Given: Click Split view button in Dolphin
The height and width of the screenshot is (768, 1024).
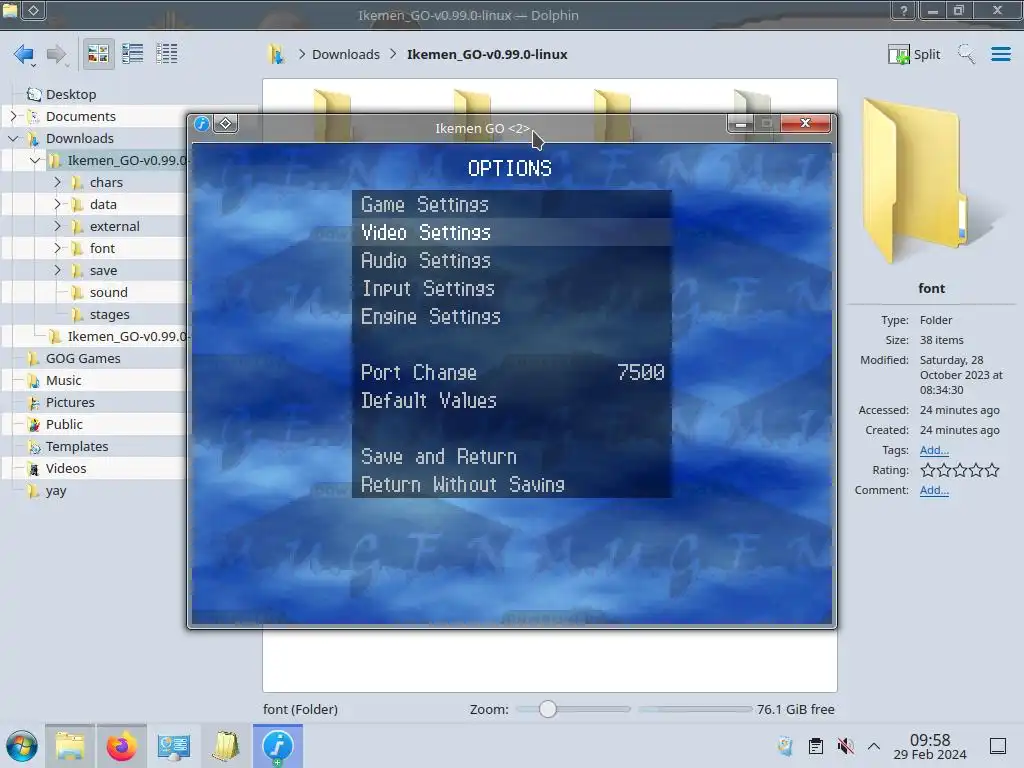Looking at the screenshot, I should tap(914, 54).
